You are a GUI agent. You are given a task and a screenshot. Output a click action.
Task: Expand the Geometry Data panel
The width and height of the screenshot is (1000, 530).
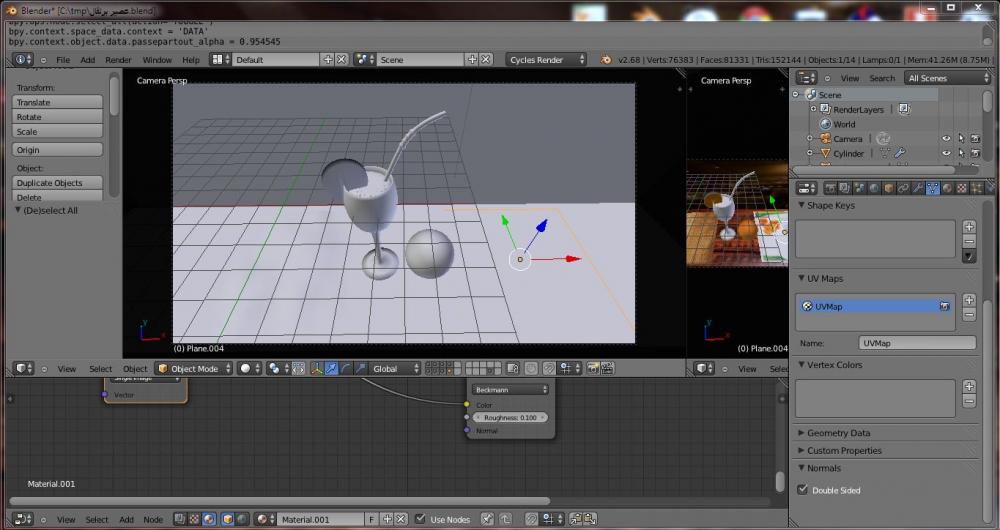(838, 433)
